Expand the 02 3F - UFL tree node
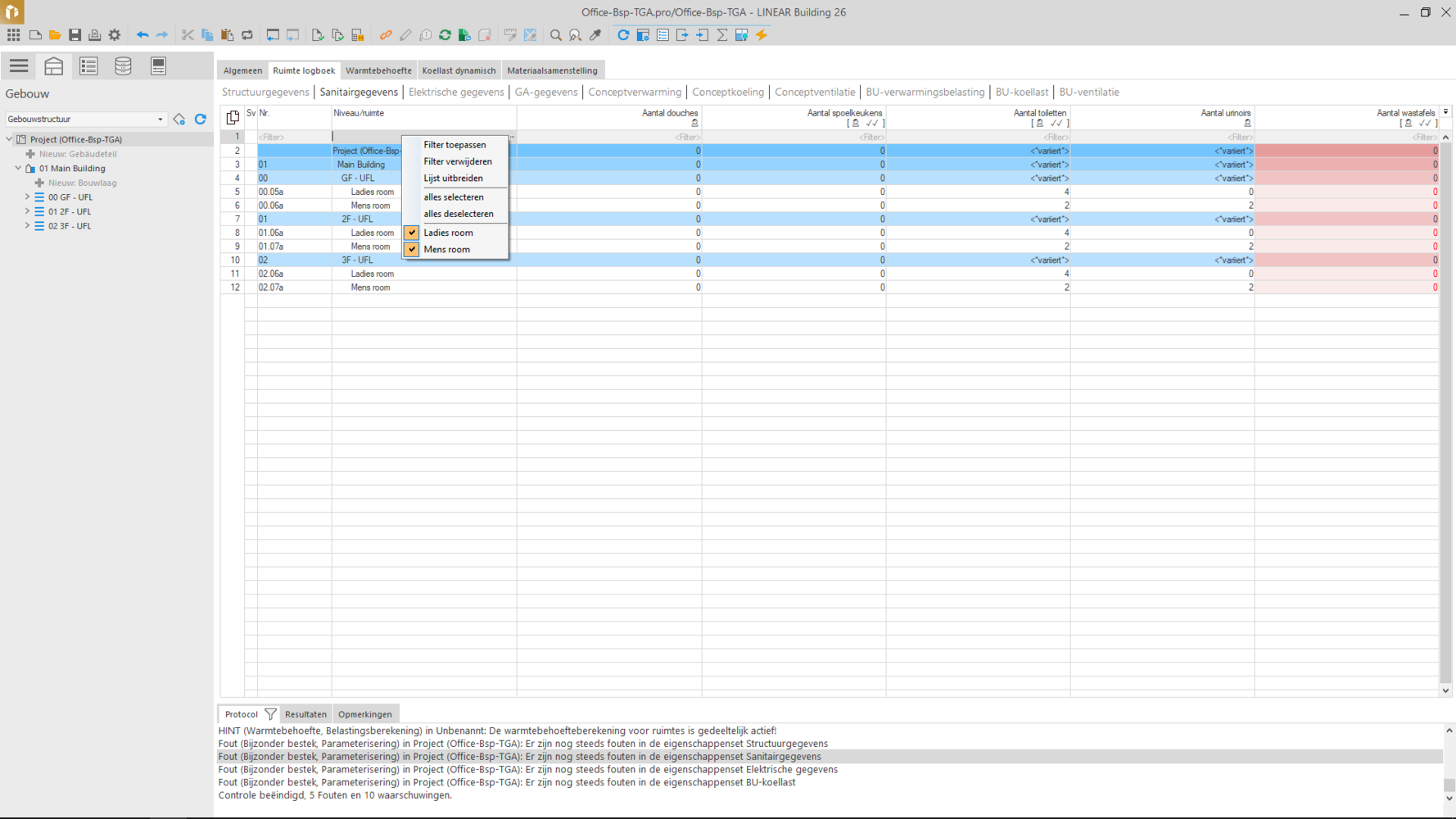 point(27,226)
